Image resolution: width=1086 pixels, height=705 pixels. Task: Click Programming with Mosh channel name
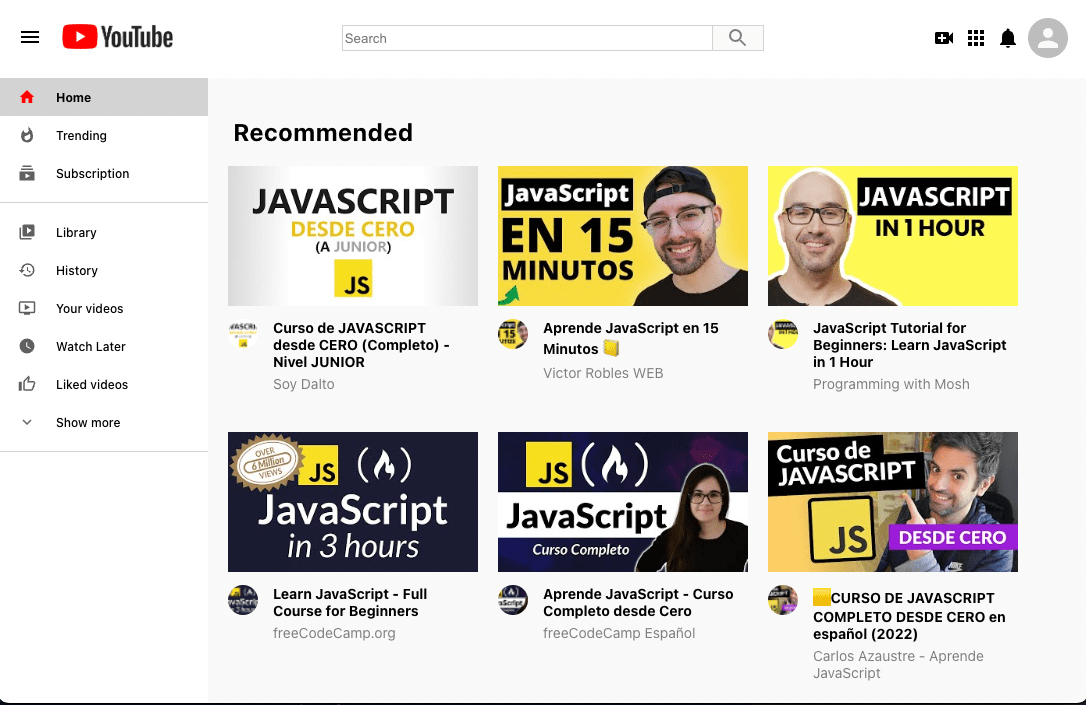[x=891, y=384]
